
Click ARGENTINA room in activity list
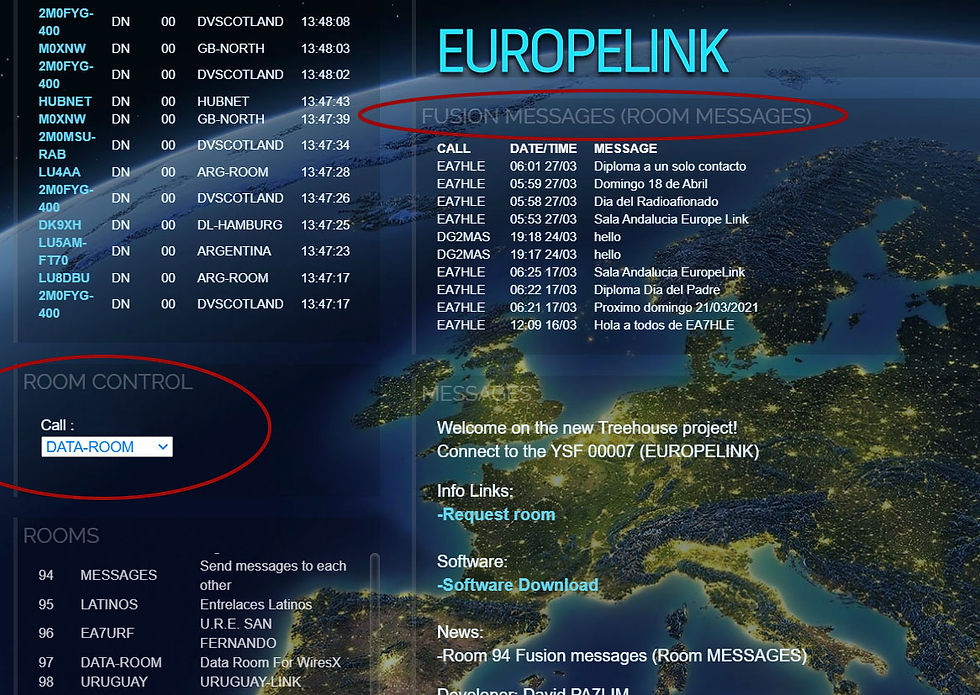pyautogui.click(x=234, y=251)
